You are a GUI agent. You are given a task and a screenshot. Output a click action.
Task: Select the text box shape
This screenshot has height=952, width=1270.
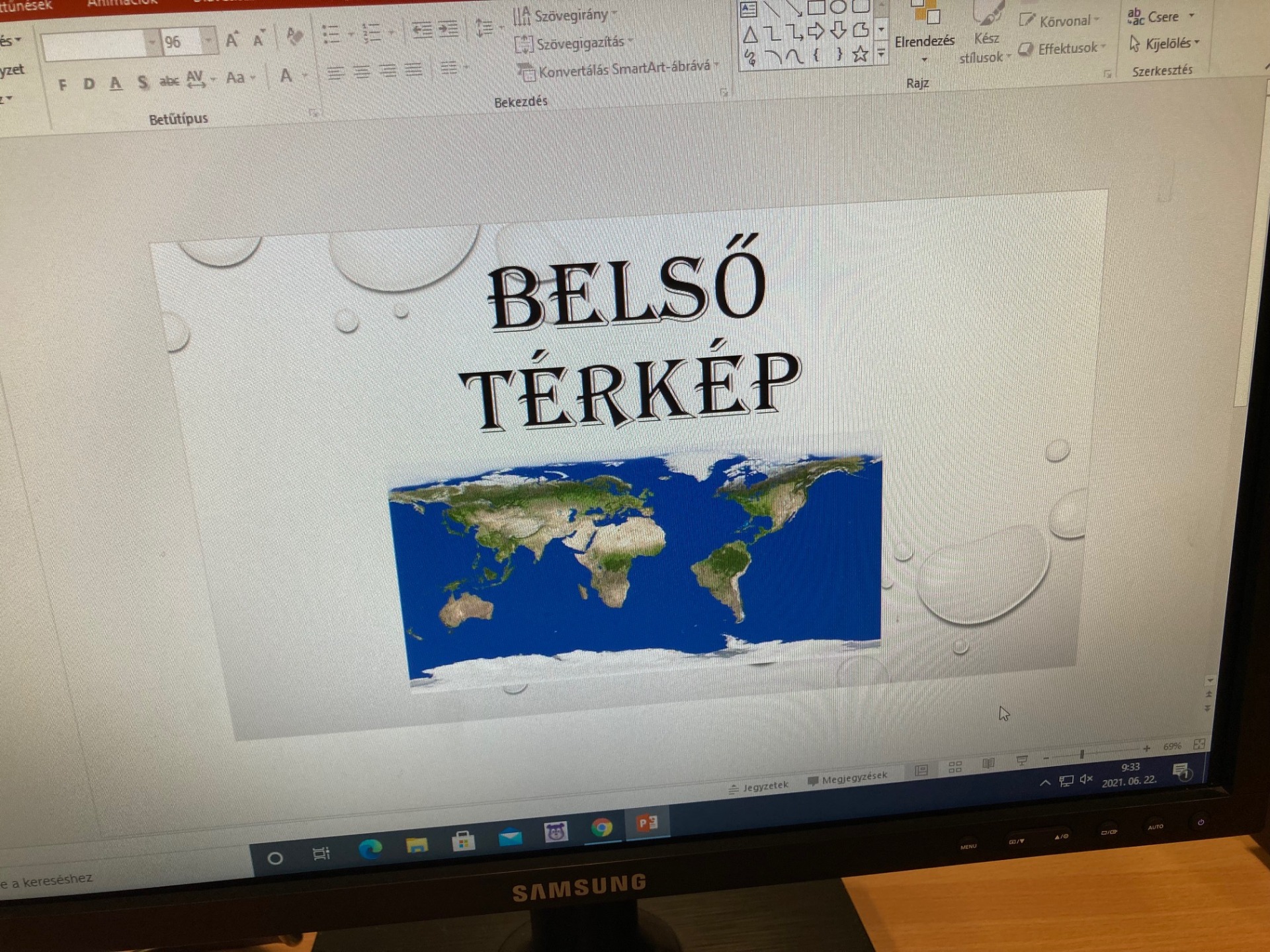coord(748,9)
